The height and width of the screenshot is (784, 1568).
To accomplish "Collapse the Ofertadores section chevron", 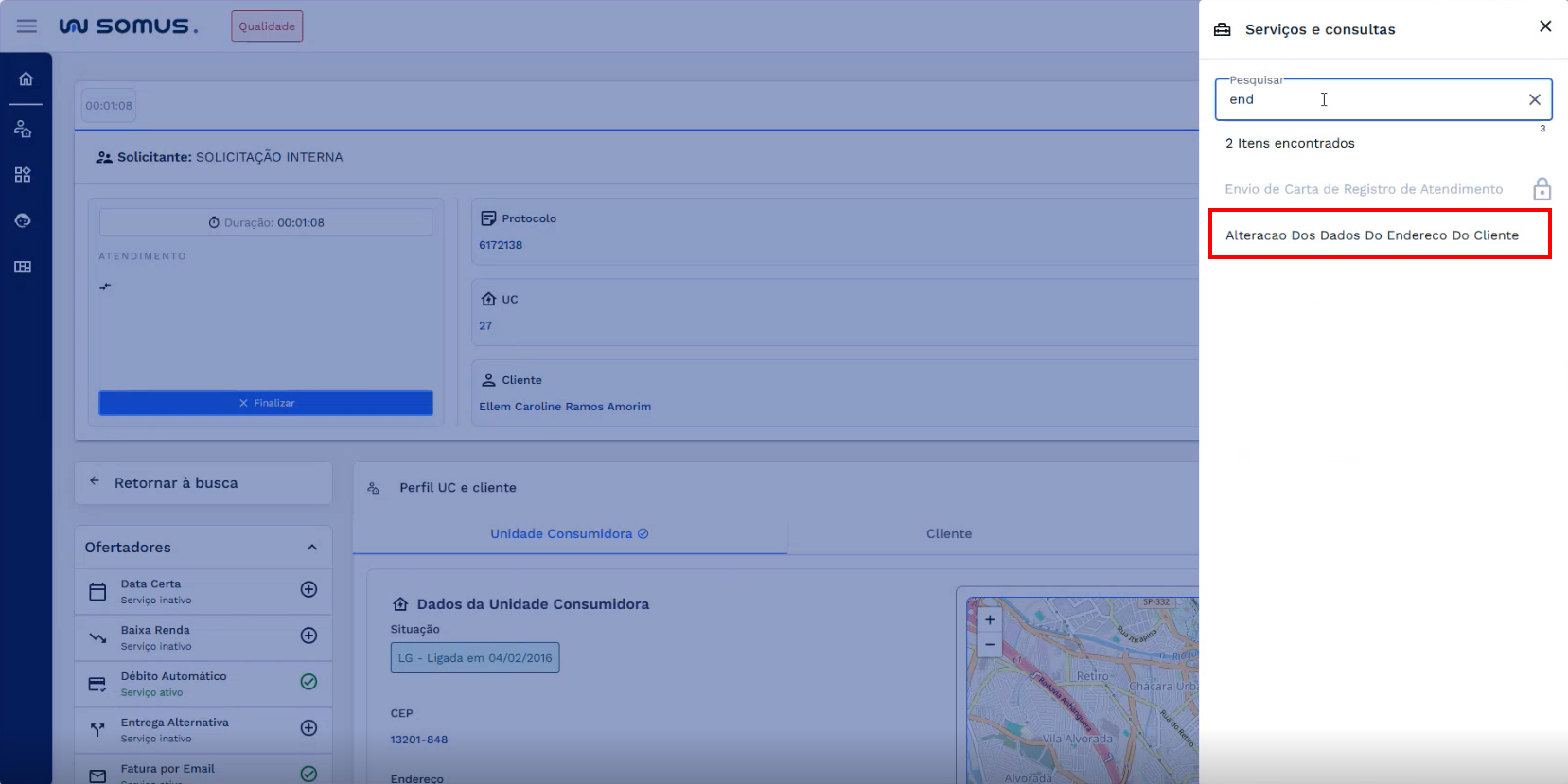I will point(312,548).
